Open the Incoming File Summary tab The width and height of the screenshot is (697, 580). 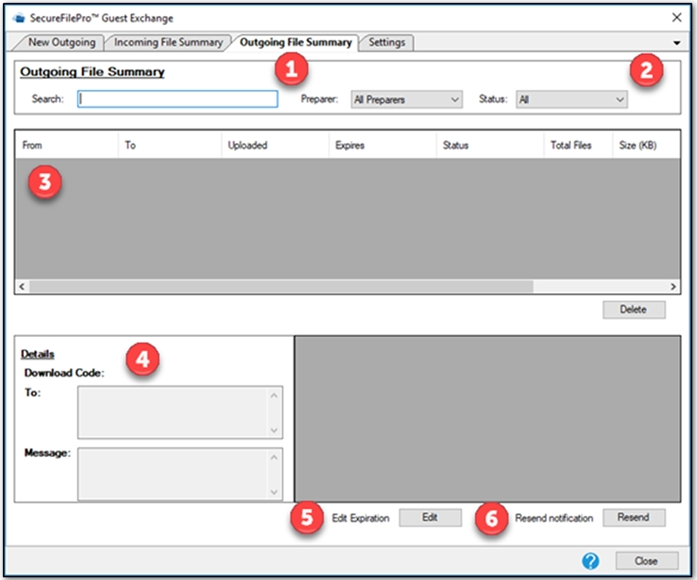[168, 42]
